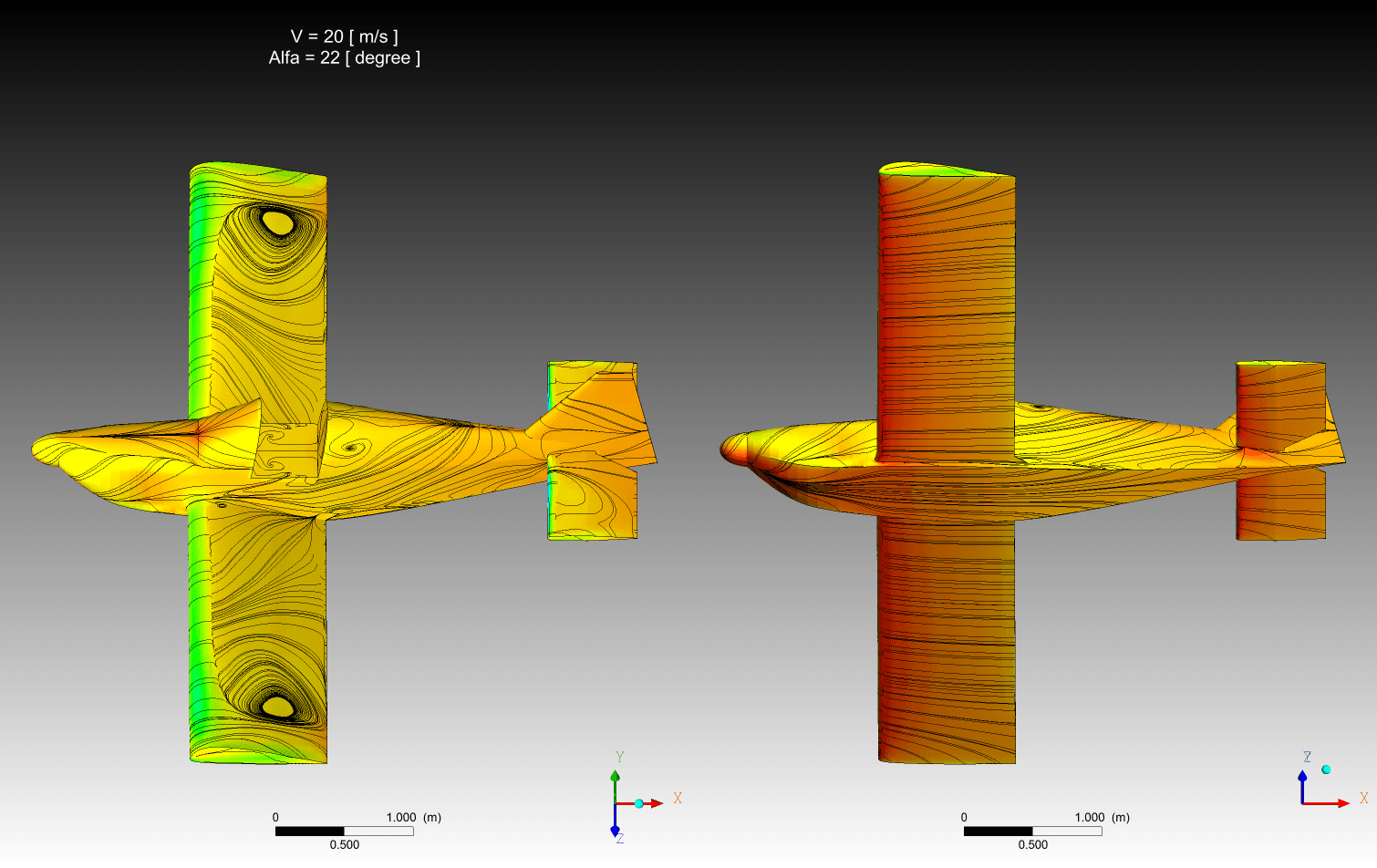This screenshot has height=868, width=1377.
Task: Click the upper tail surface in right view
Action: 1280,401
